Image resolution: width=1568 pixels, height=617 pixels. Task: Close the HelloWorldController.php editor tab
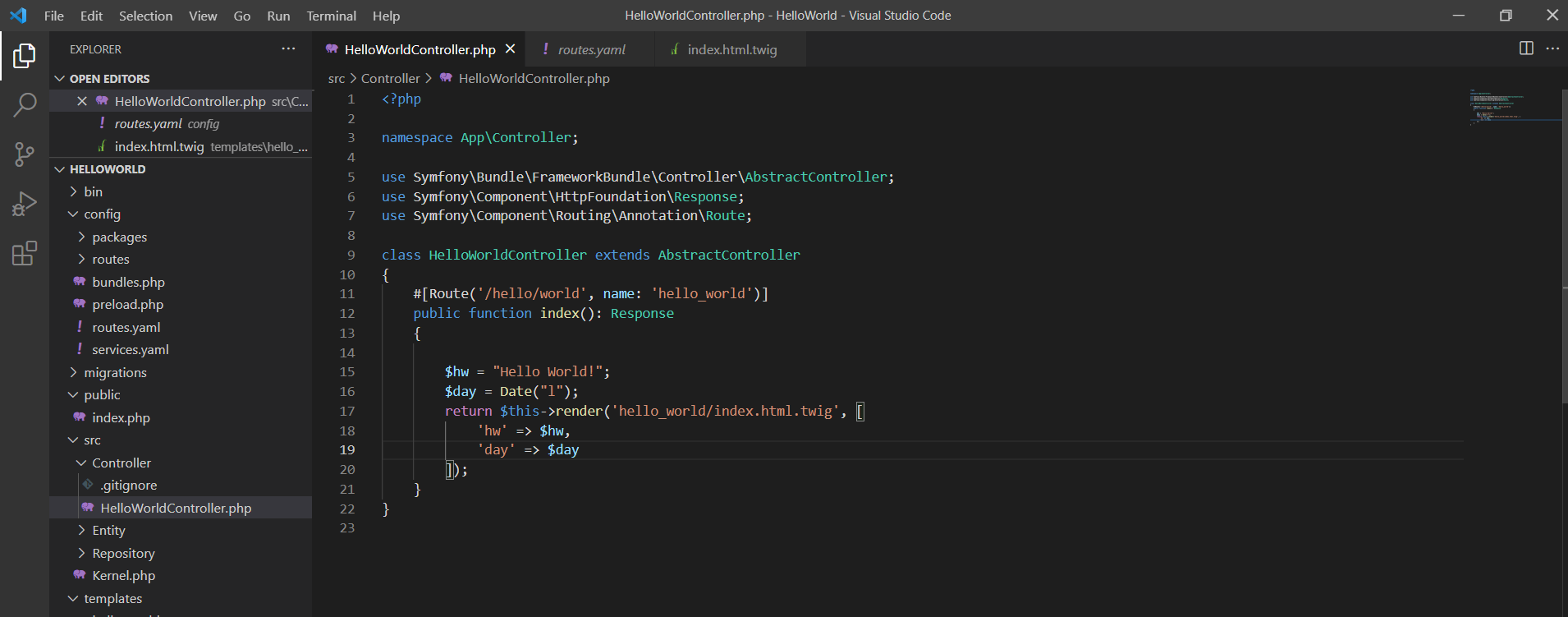tap(511, 49)
